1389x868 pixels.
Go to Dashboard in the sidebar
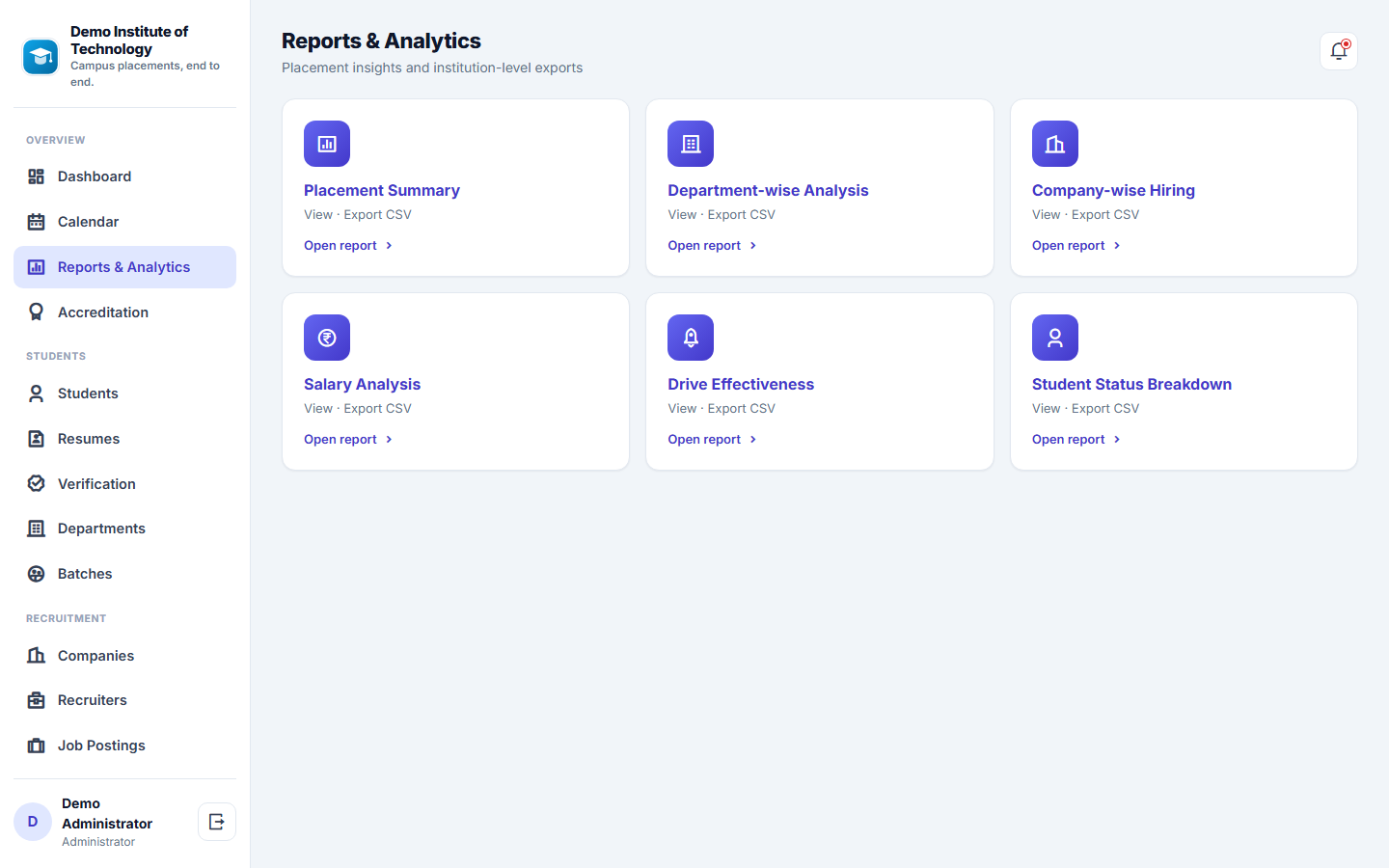pos(124,176)
